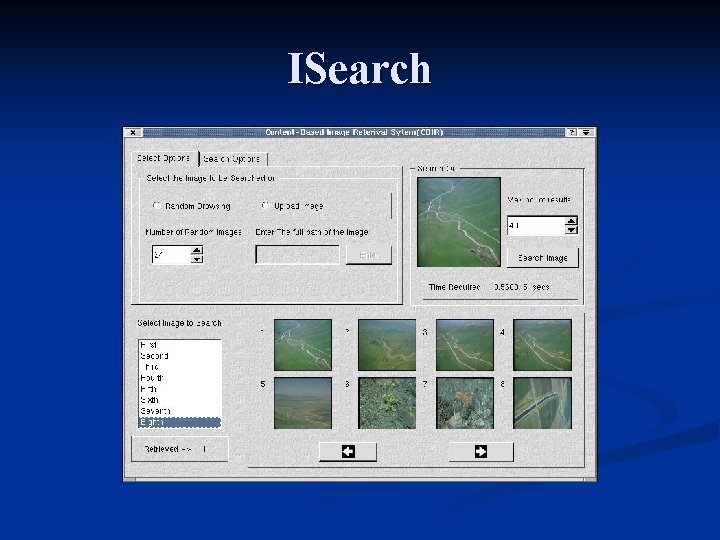Open result thumbnail number 5
Viewport: 720px width, 540px height.
(303, 403)
